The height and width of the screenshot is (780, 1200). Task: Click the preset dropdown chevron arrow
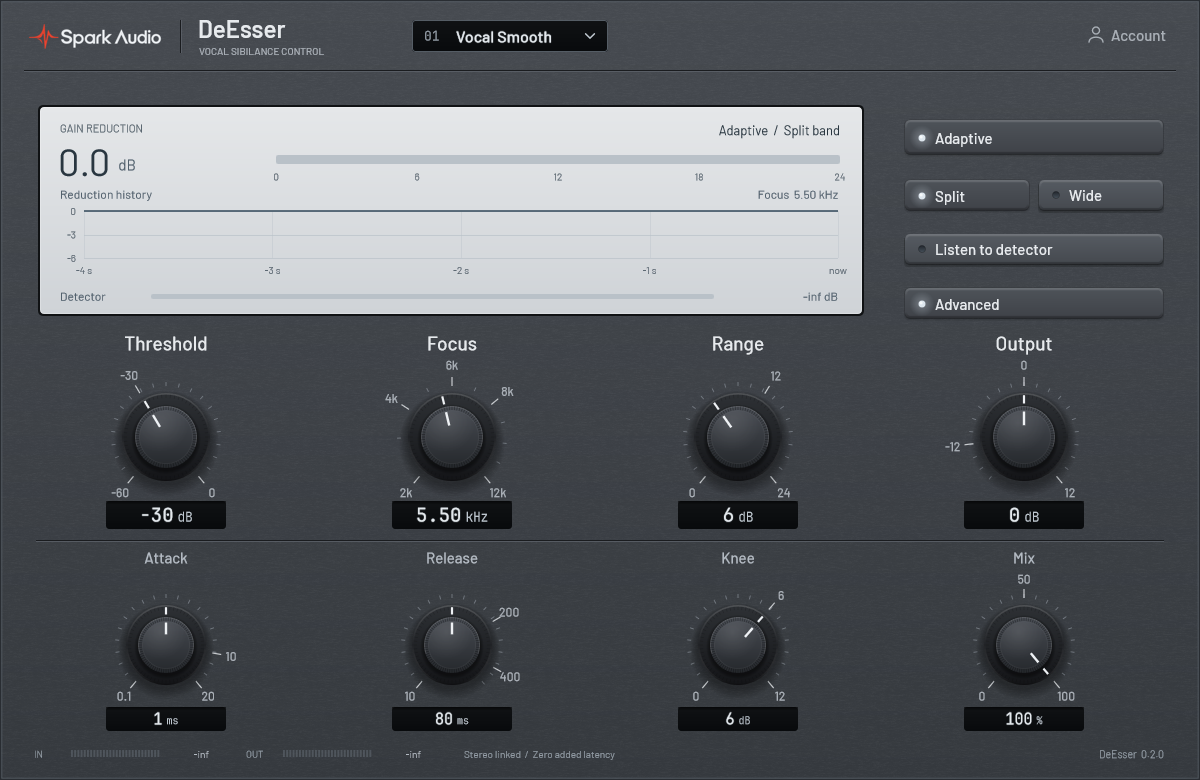point(590,36)
